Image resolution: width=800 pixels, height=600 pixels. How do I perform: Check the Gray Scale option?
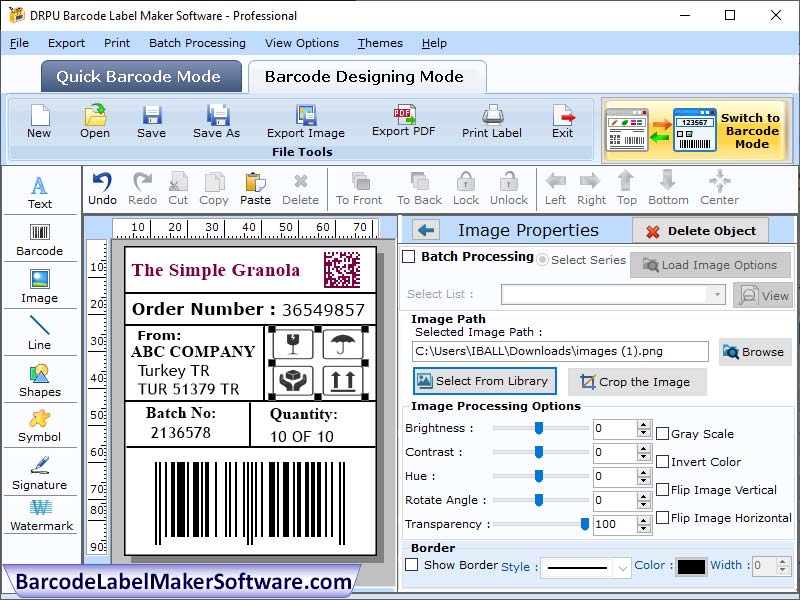665,434
